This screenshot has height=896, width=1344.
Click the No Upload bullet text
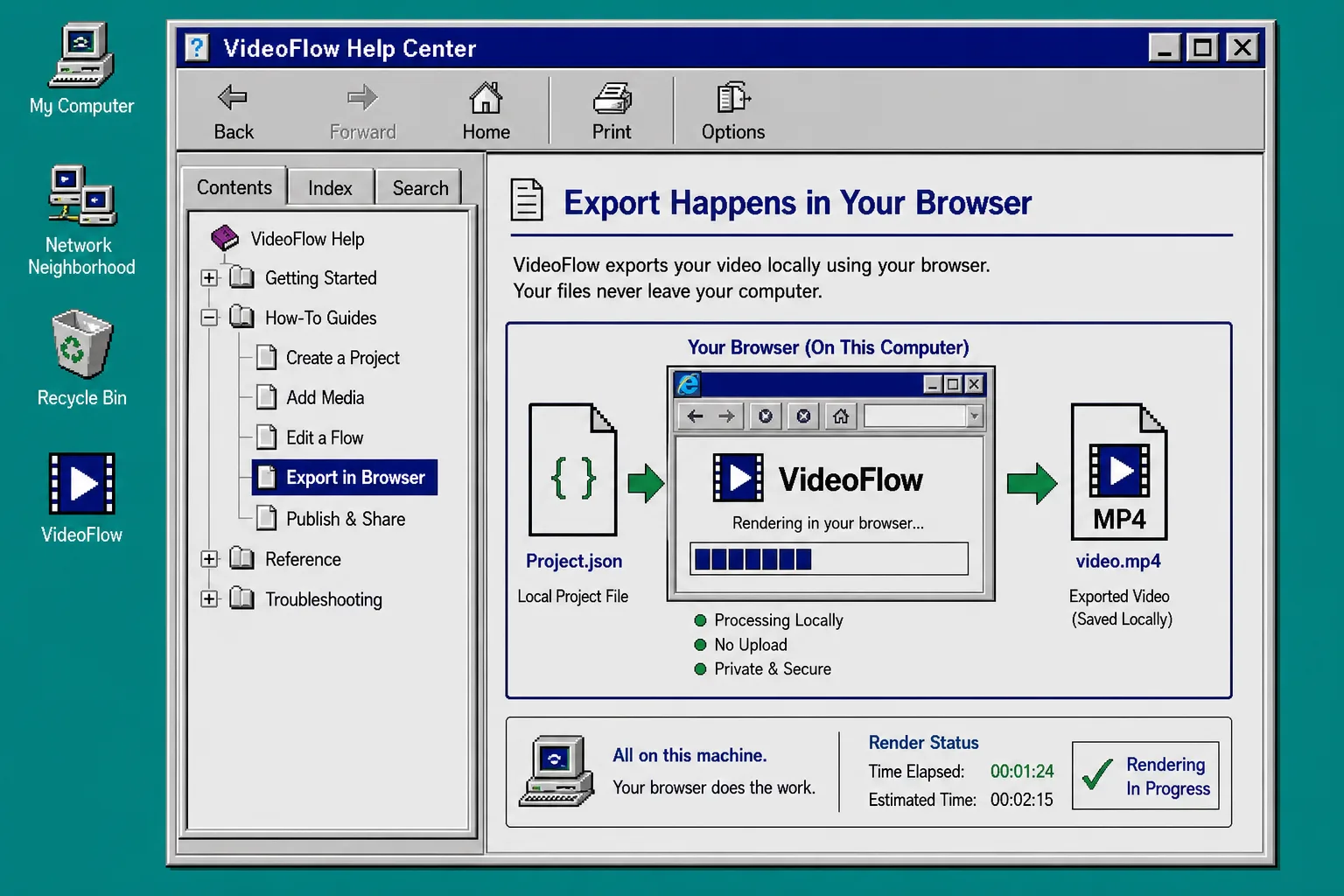pyautogui.click(x=751, y=645)
